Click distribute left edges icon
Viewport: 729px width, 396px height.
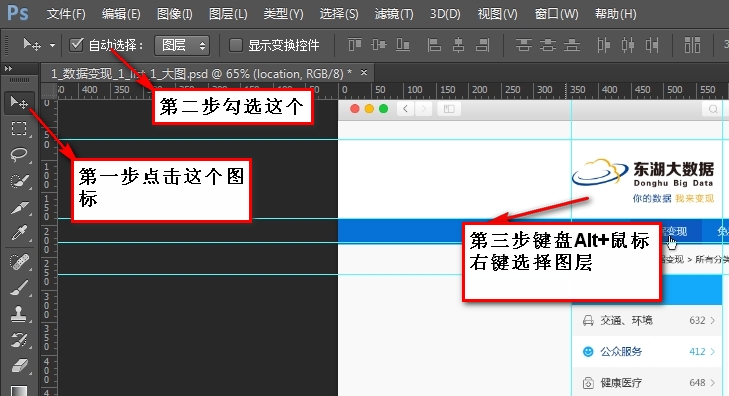coord(603,45)
